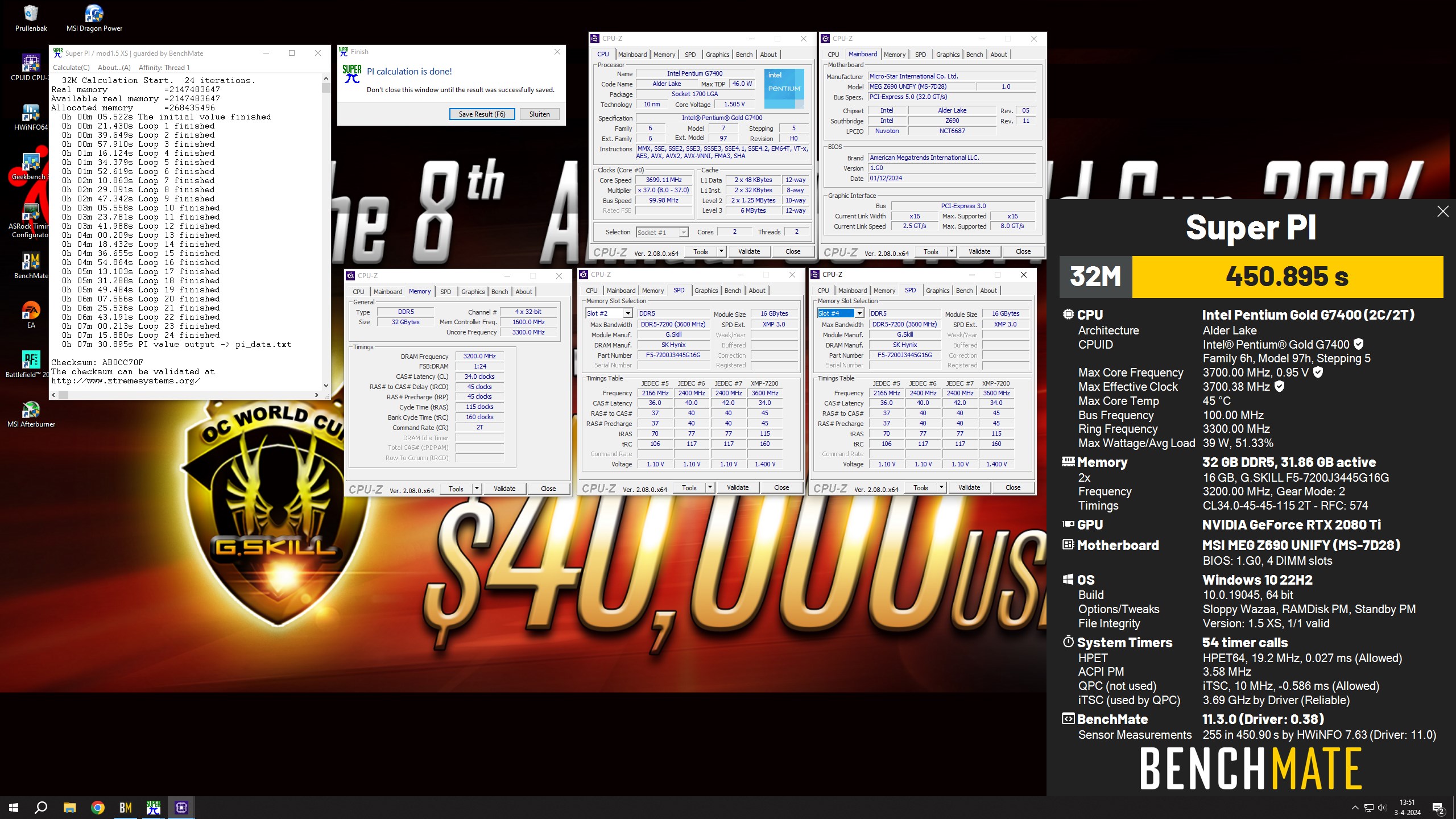The width and height of the screenshot is (1456, 819).
Task: Expand Tools dropdown arrow in Slot #4 SPD window
Action: click(941, 487)
